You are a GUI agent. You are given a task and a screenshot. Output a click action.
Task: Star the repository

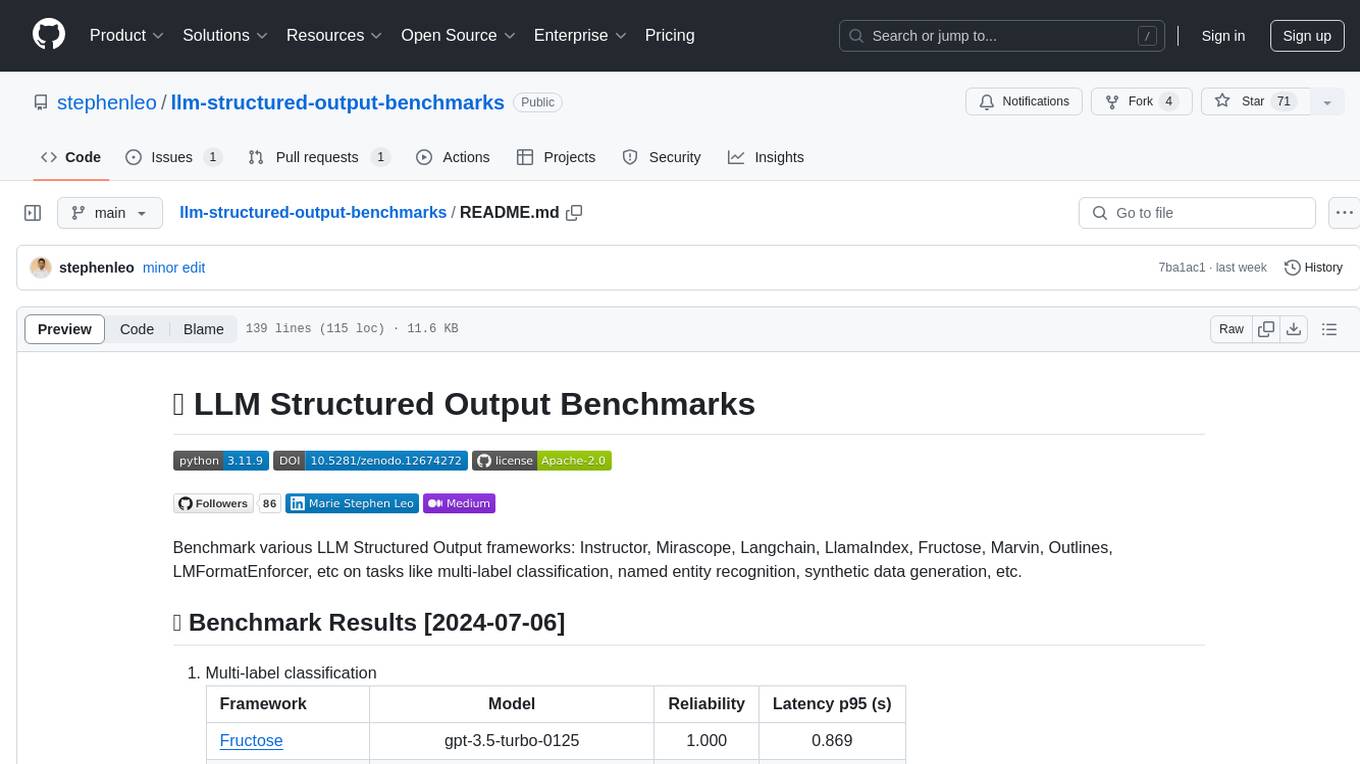tap(1254, 102)
